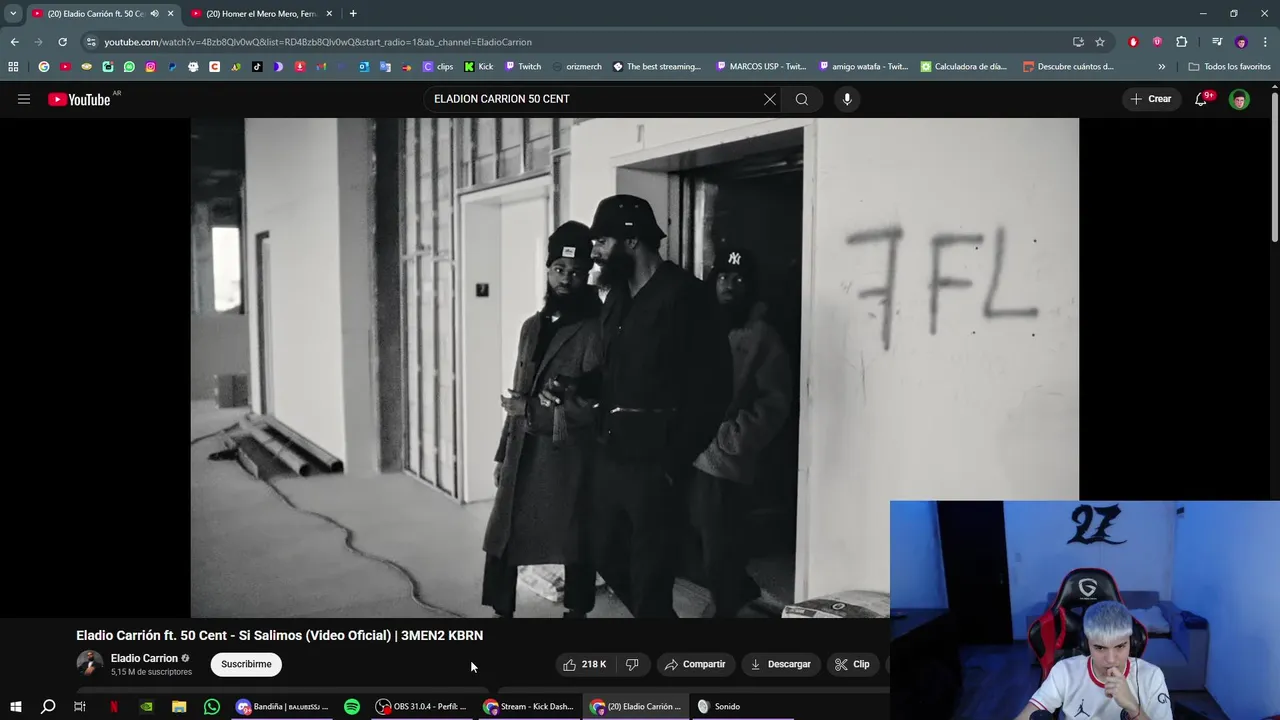Bookmark this page with the star icon
The width and height of the screenshot is (1280, 720).
[x=1100, y=42]
